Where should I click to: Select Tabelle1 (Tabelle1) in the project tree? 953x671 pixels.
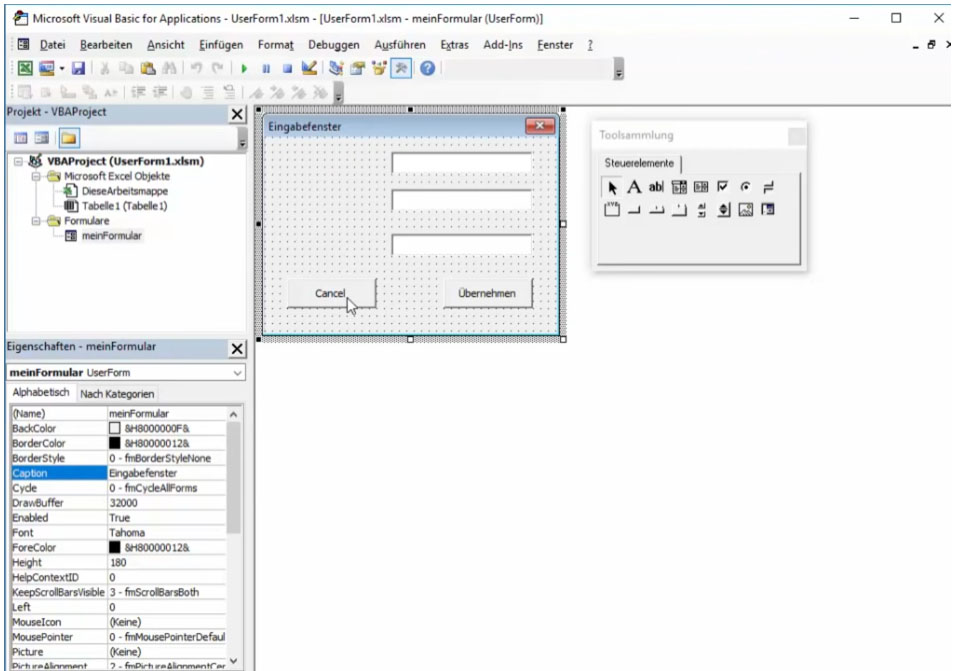pyautogui.click(x=125, y=206)
